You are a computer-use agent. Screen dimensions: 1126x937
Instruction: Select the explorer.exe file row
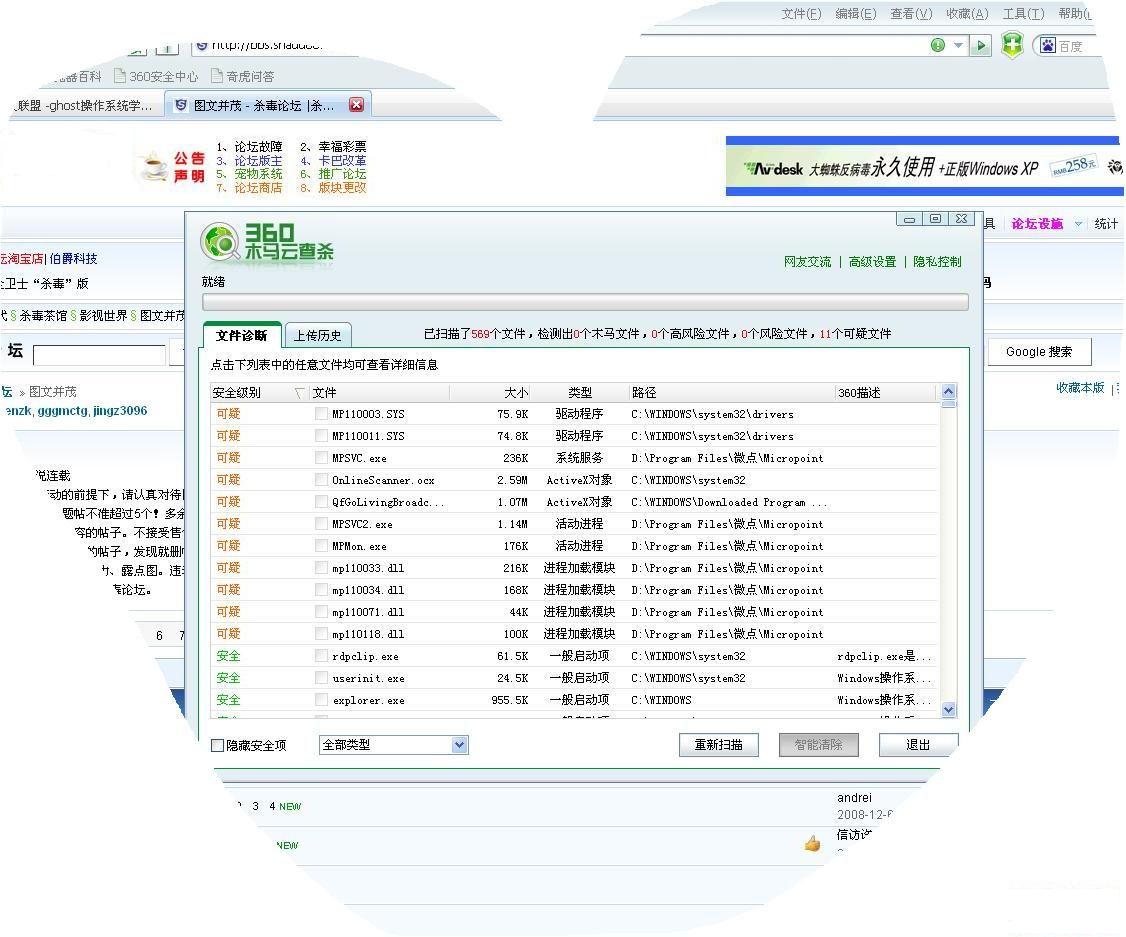[x=574, y=700]
